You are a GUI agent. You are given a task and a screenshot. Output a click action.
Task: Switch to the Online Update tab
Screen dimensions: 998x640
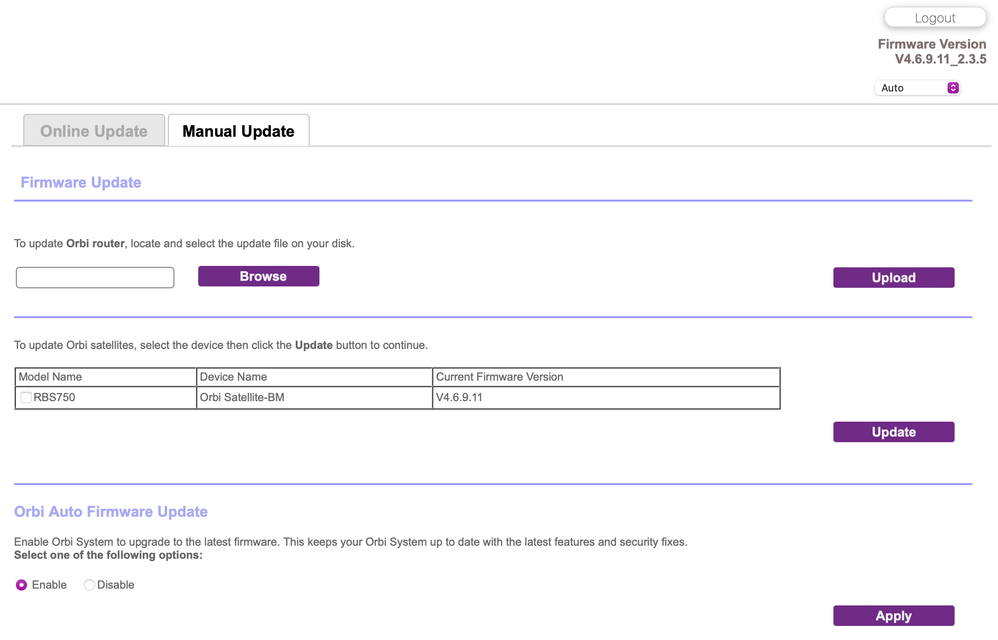93,130
